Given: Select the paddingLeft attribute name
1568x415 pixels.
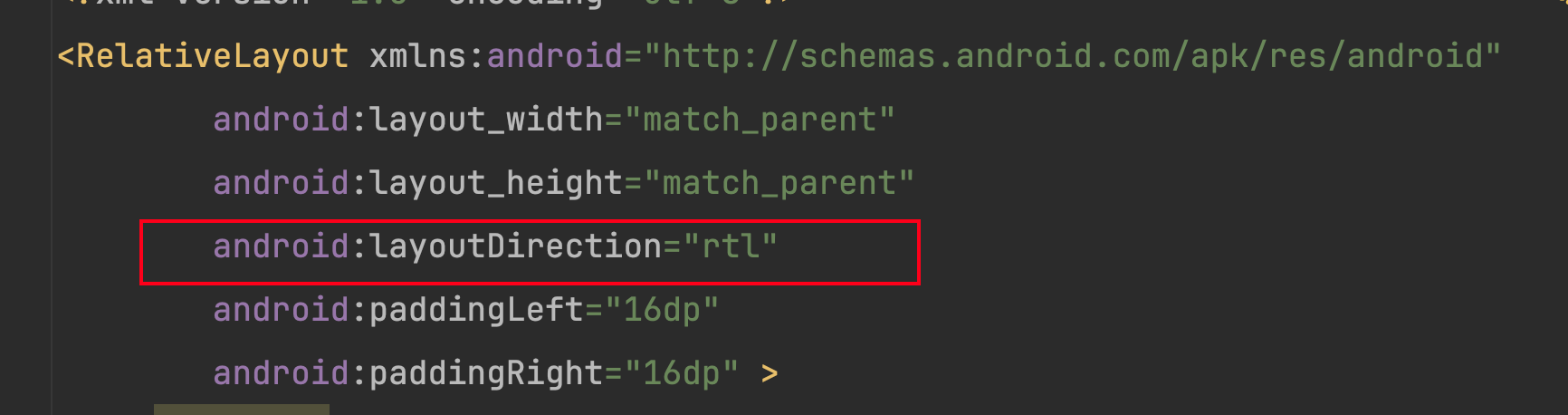Looking at the screenshot, I should click(x=477, y=310).
